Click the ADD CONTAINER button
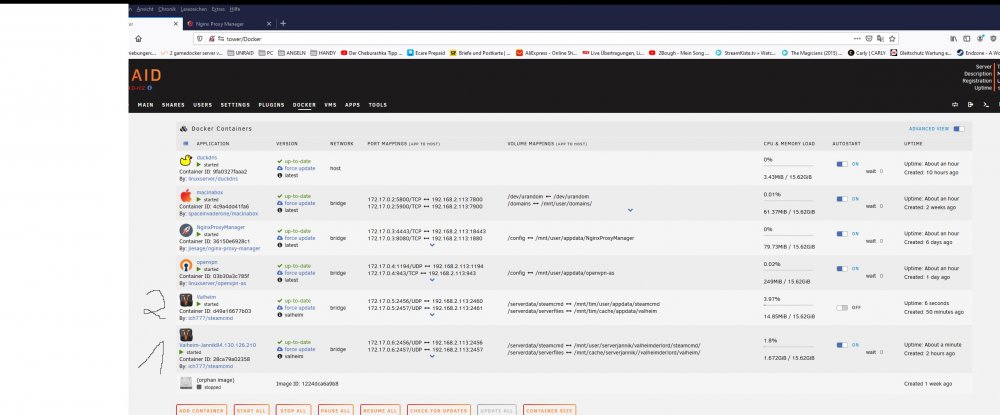 tap(202, 411)
